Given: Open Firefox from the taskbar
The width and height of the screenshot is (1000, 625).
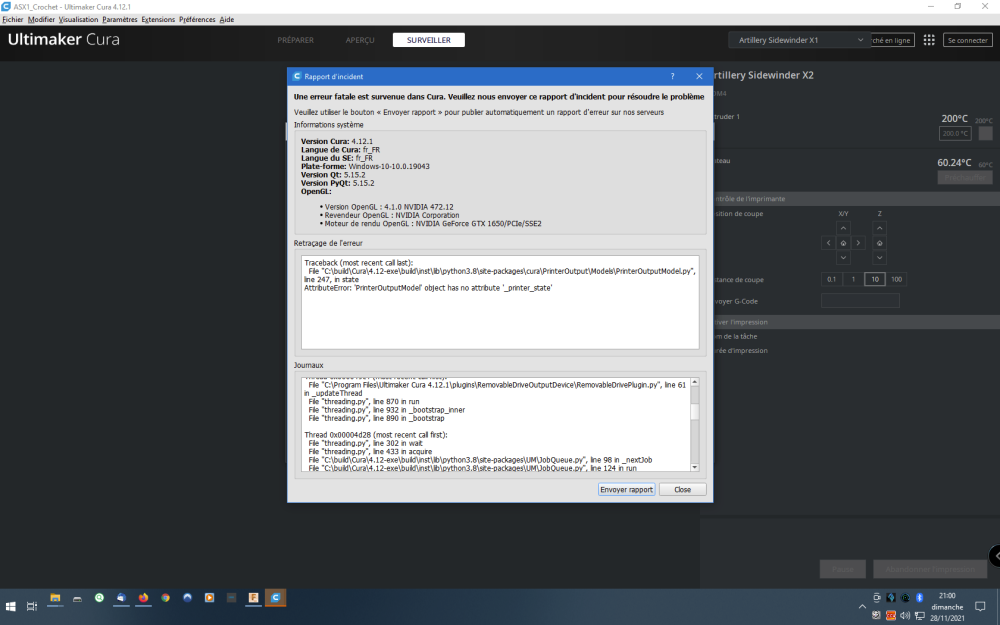Looking at the screenshot, I should (143, 598).
